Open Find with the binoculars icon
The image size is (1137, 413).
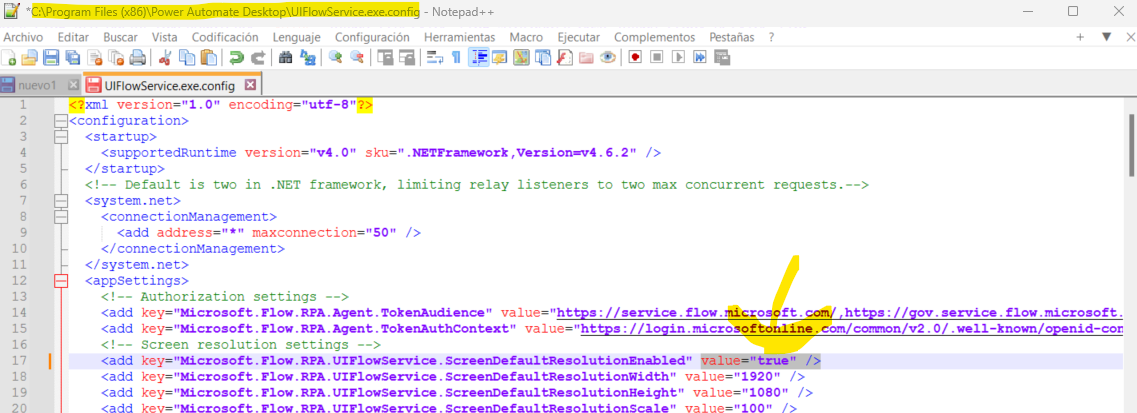point(285,58)
